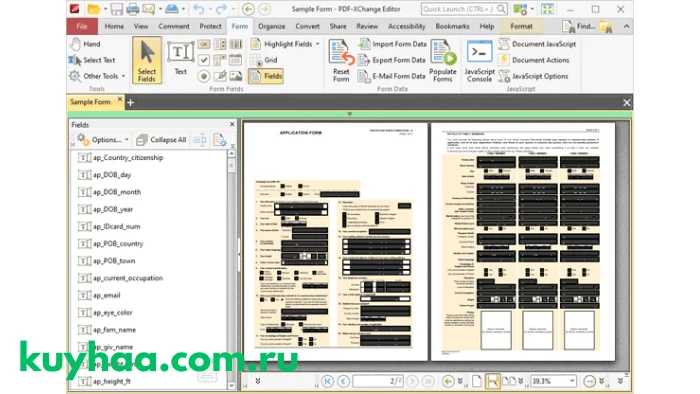Expand the Highlight Fields dropdown
700x394 pixels.
pyautogui.click(x=317, y=44)
